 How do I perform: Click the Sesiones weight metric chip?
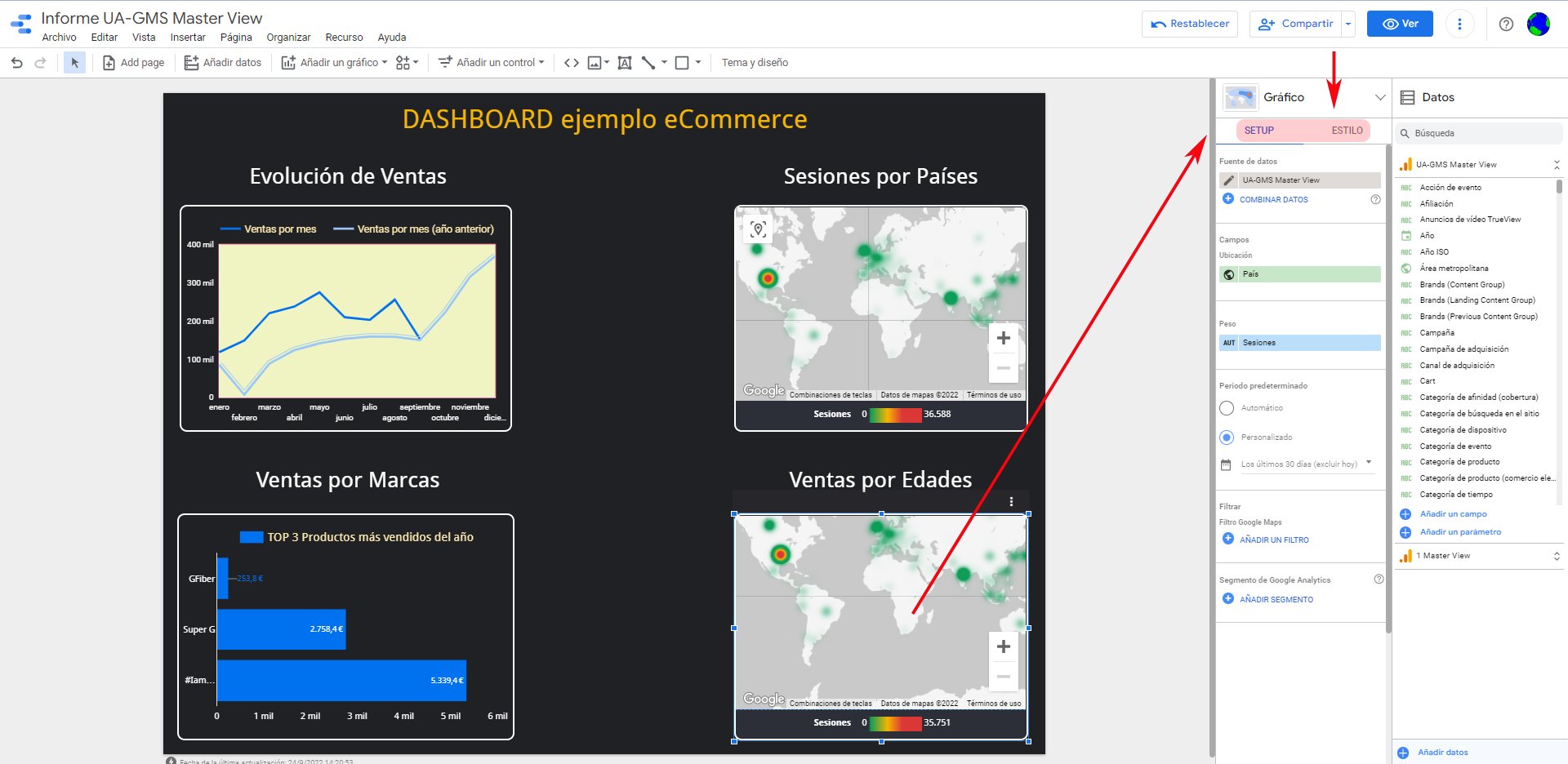1300,343
